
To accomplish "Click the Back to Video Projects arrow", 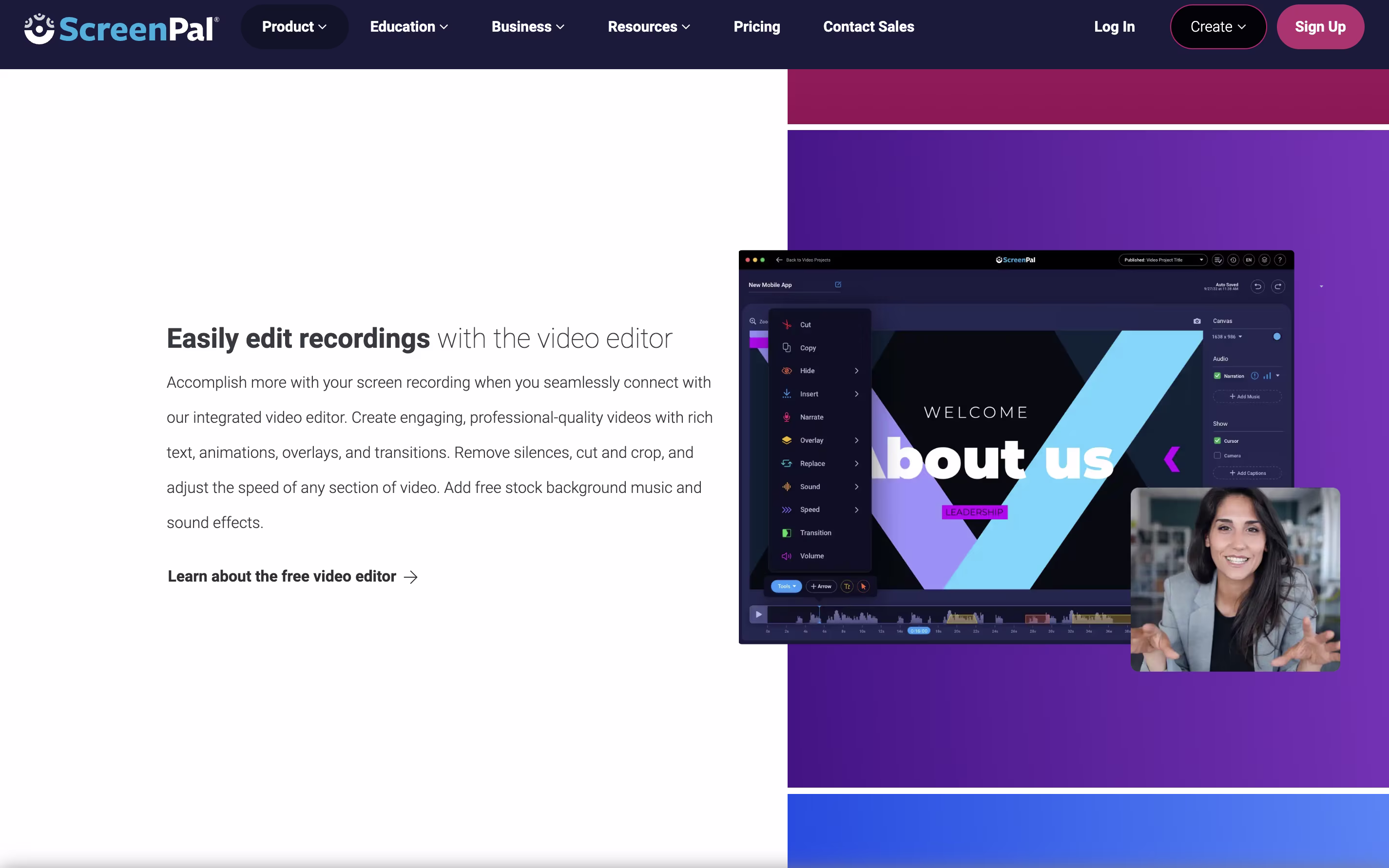I will coord(779,260).
